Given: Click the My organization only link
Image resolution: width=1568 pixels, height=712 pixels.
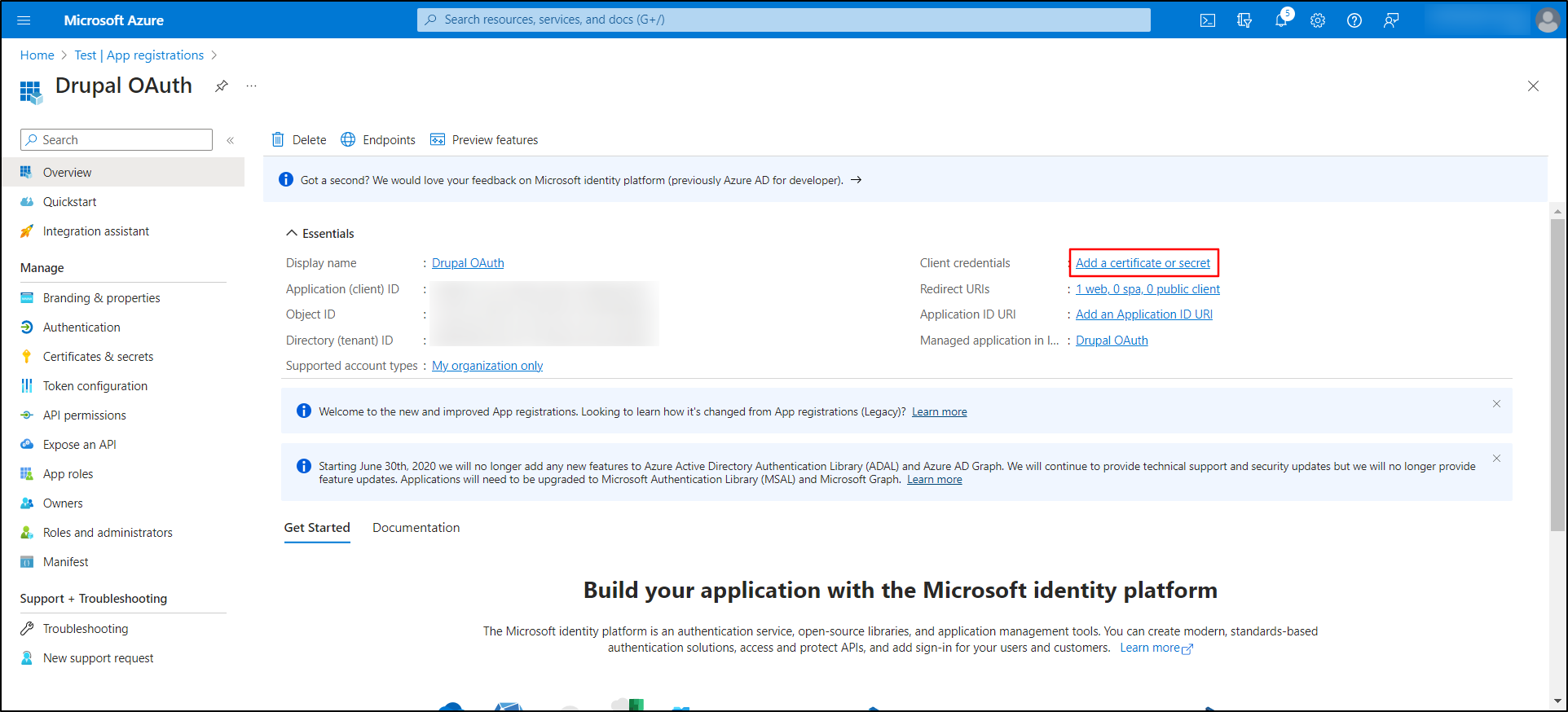Looking at the screenshot, I should [x=487, y=366].
